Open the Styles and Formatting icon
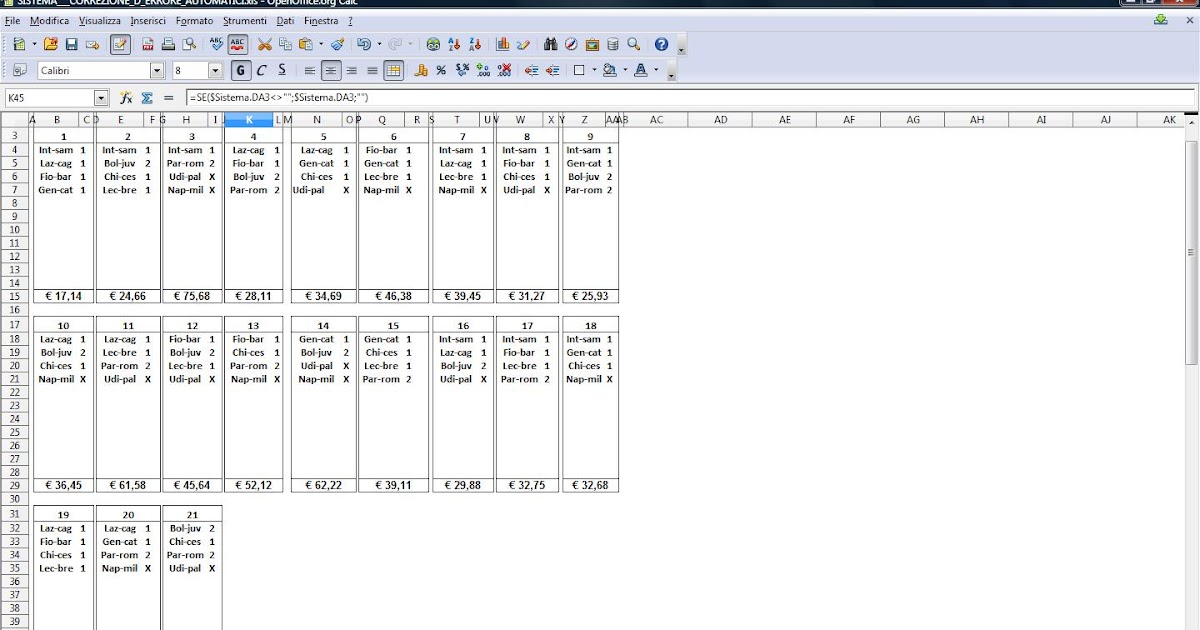Image resolution: width=1200 pixels, height=630 pixels. (x=19, y=70)
